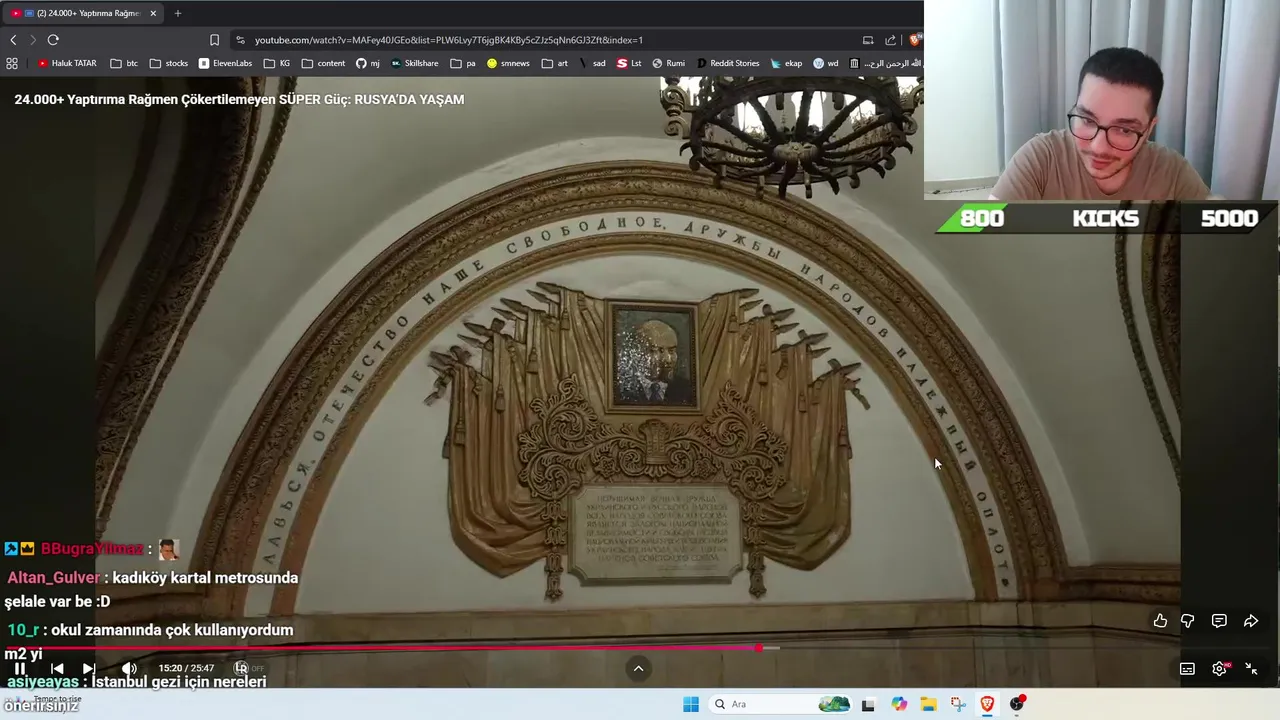The image size is (1280, 720).
Task: Click the 15:20 / 25:47 time display
Action: coord(186,668)
